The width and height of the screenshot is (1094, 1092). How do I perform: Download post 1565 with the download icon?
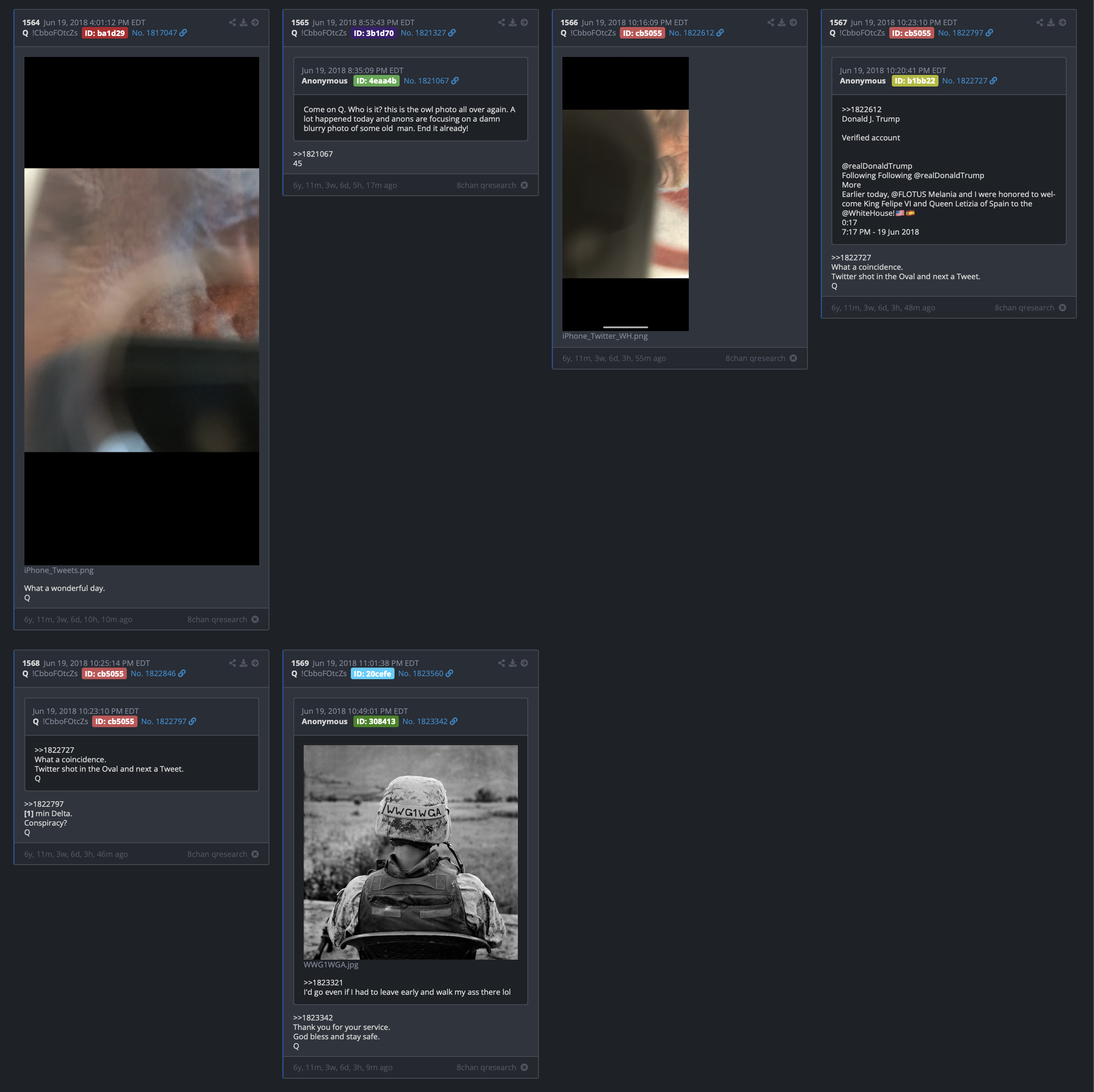(x=512, y=23)
